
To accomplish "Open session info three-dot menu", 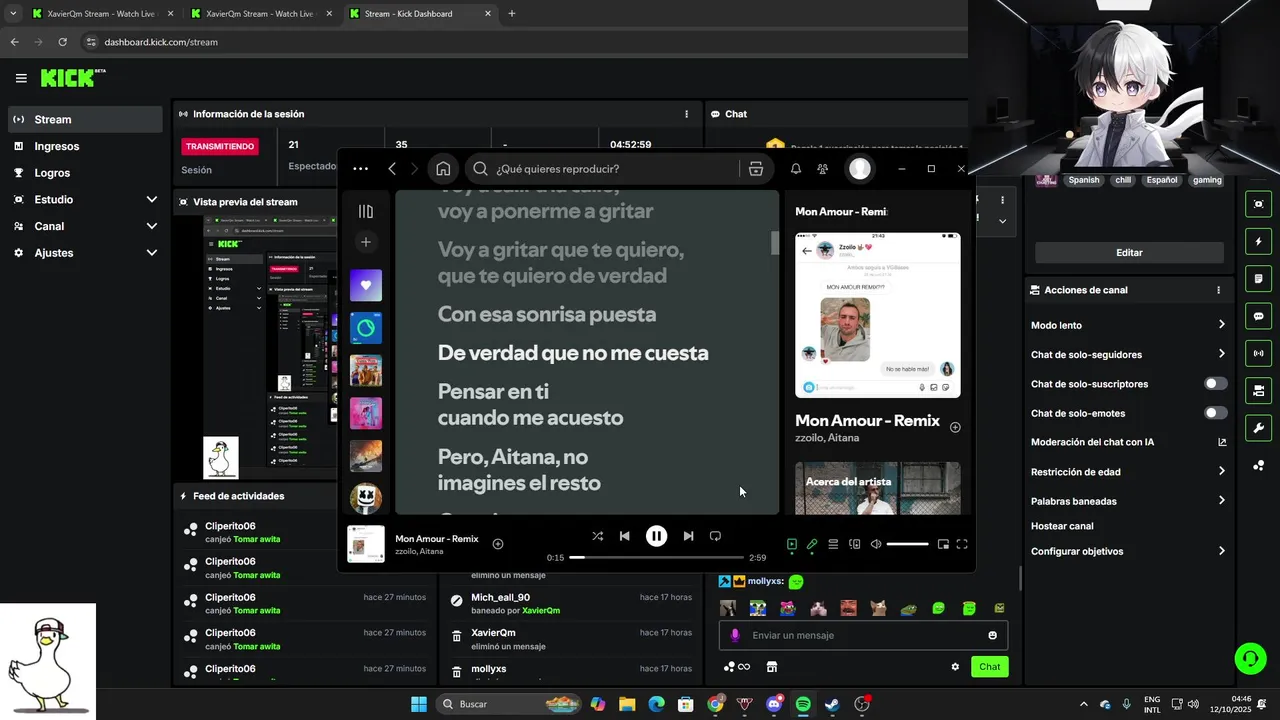I will coord(686,114).
